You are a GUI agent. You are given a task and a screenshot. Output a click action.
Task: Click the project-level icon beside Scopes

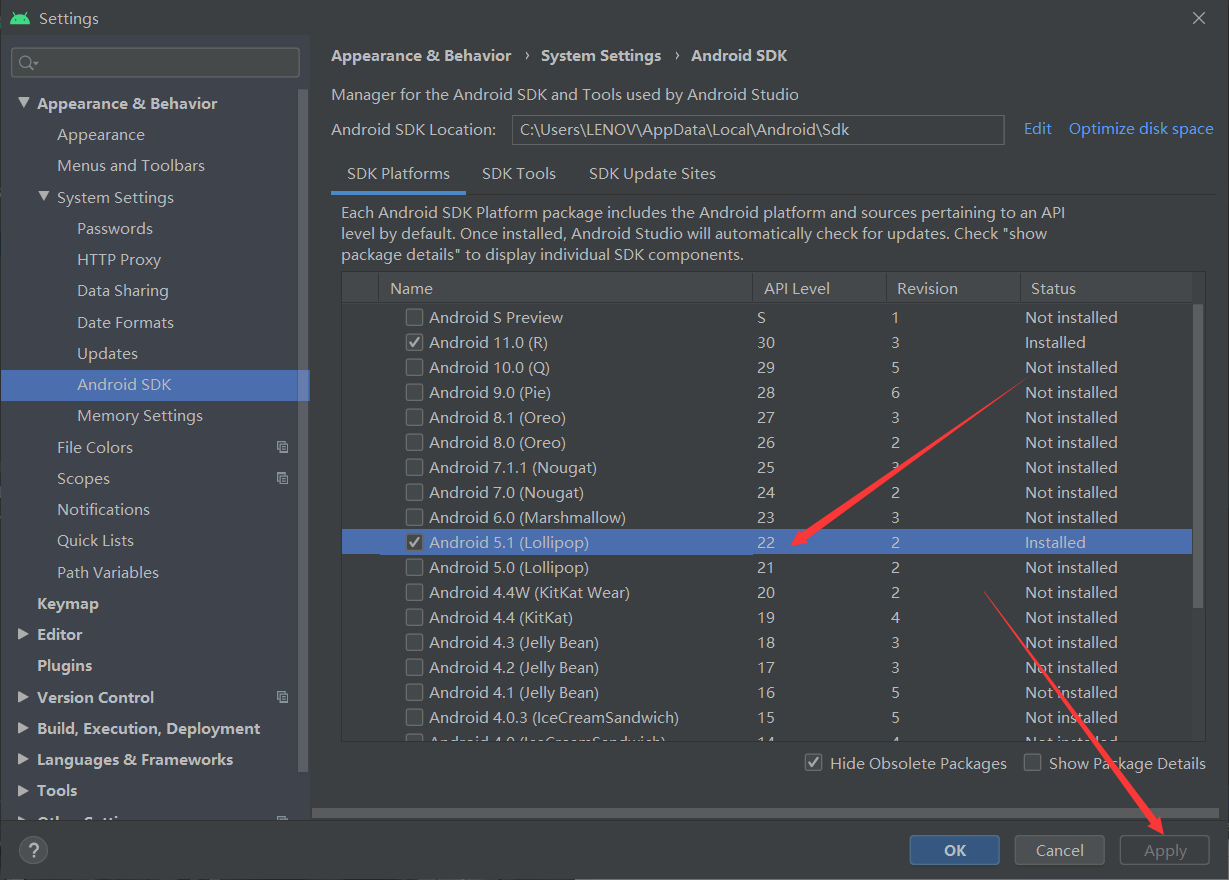tap(283, 478)
